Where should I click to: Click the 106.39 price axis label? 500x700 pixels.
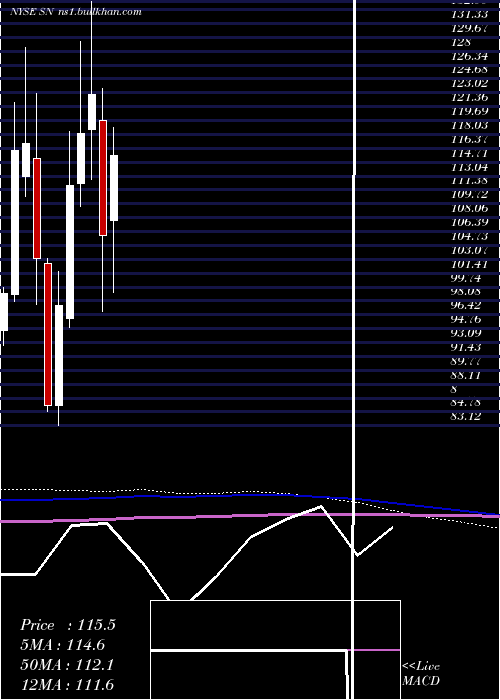(470, 222)
